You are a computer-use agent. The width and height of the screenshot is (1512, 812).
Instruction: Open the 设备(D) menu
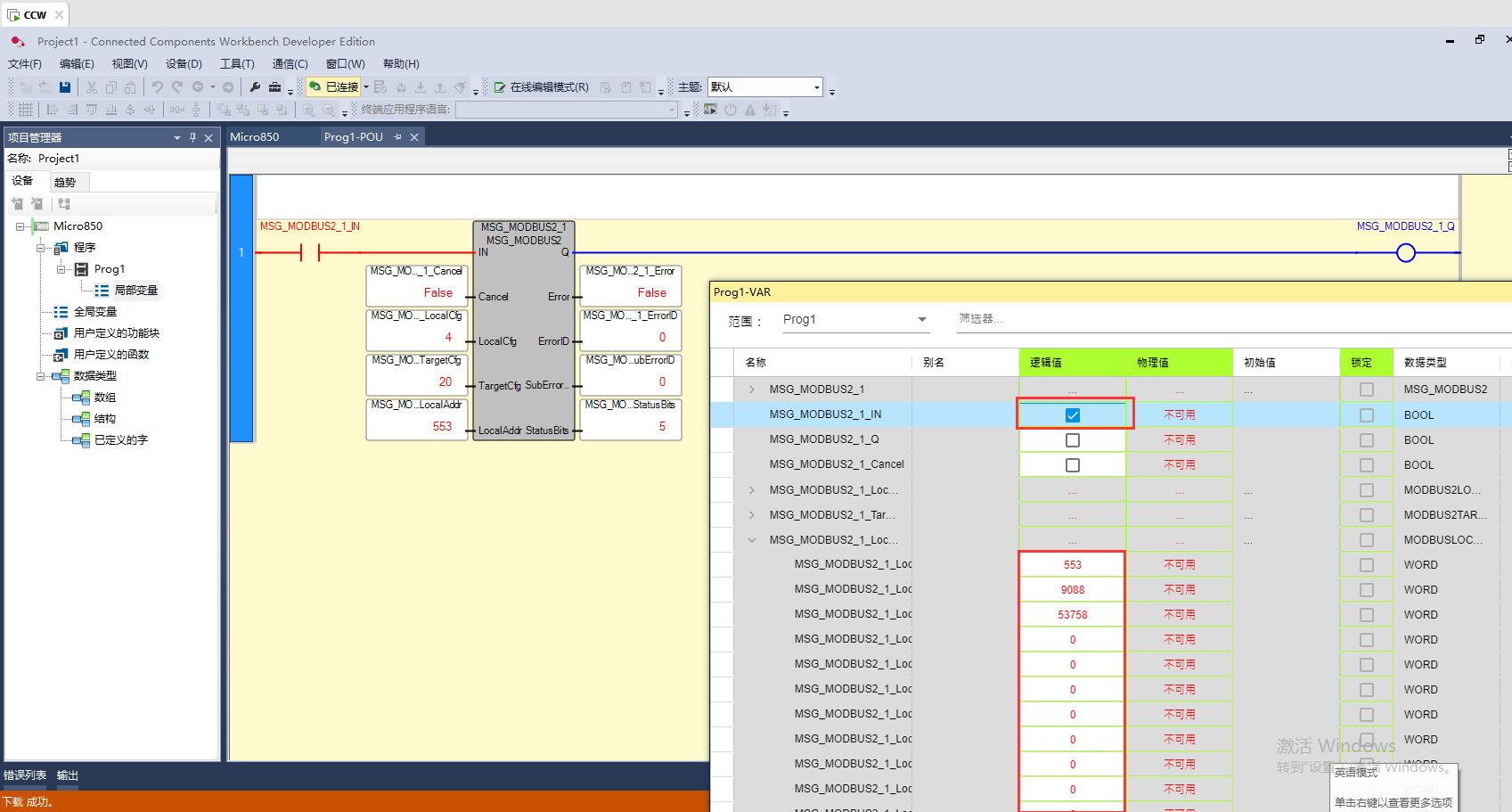coord(184,64)
